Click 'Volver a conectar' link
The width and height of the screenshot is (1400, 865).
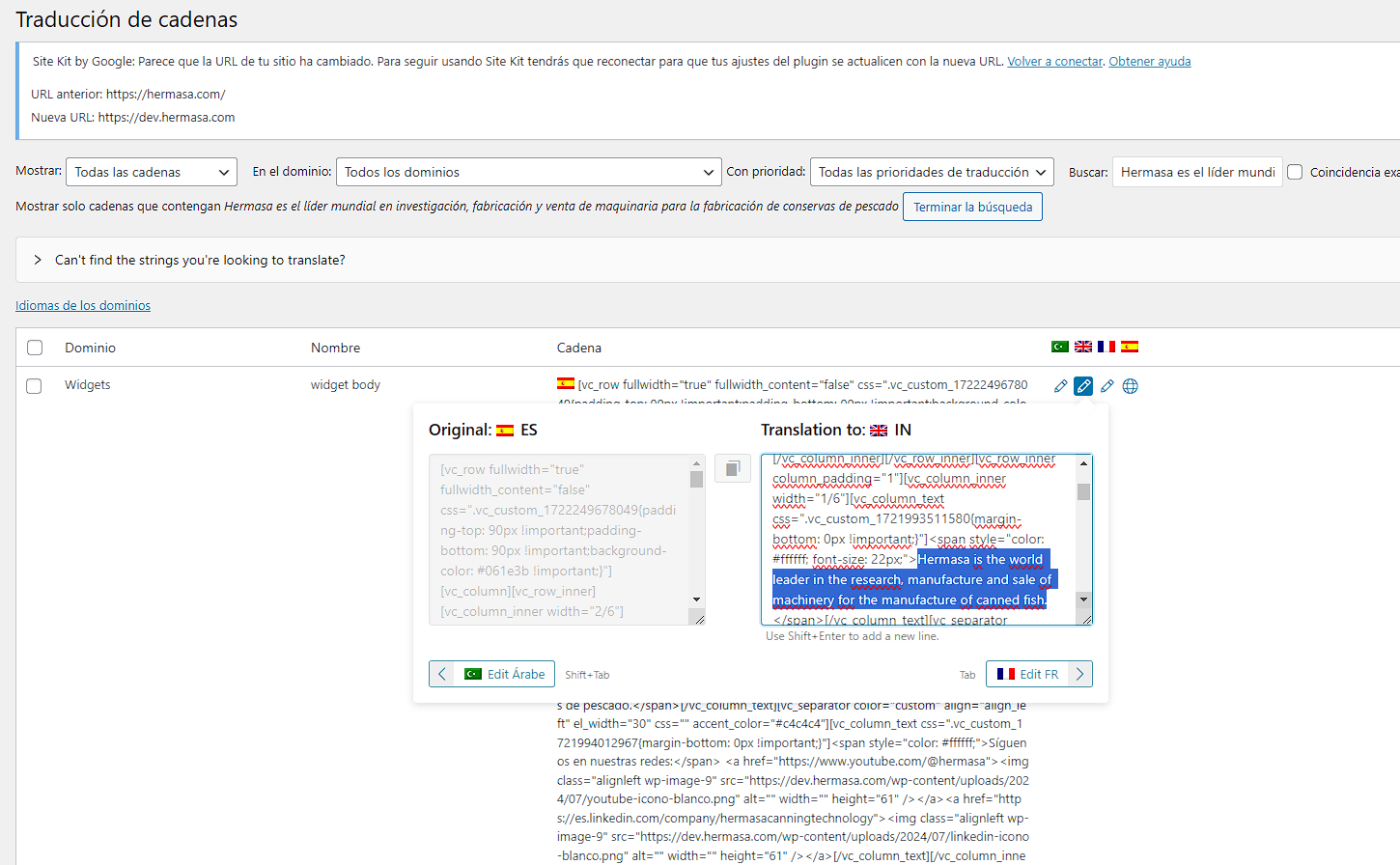(1054, 61)
